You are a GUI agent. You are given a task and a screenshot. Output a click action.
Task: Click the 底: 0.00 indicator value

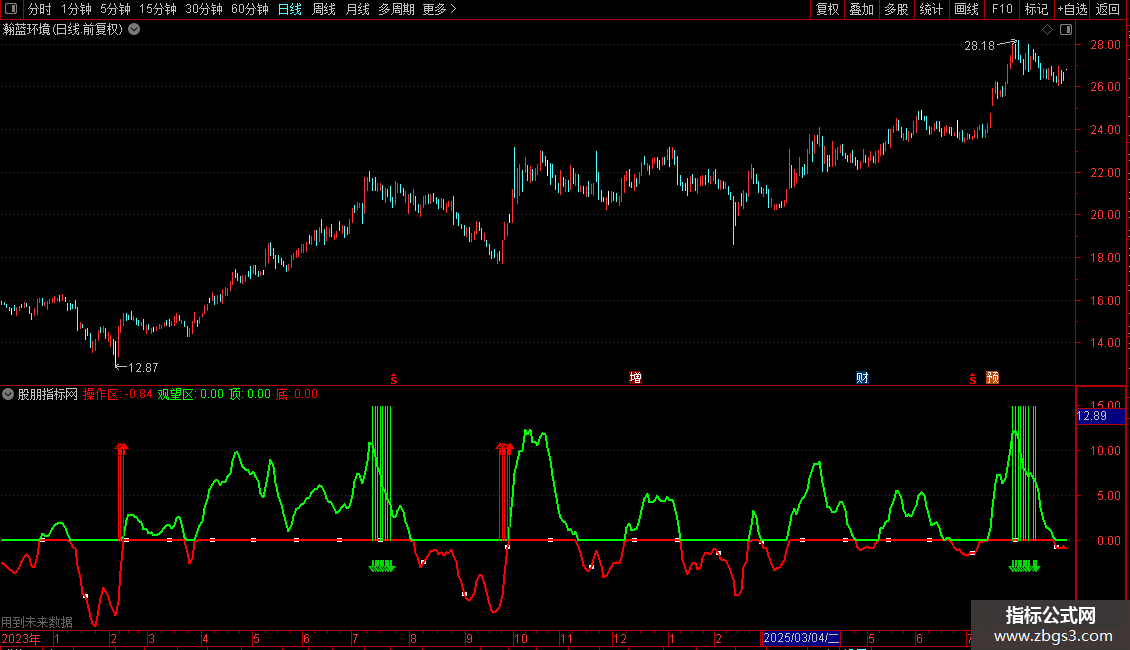pyautogui.click(x=297, y=394)
